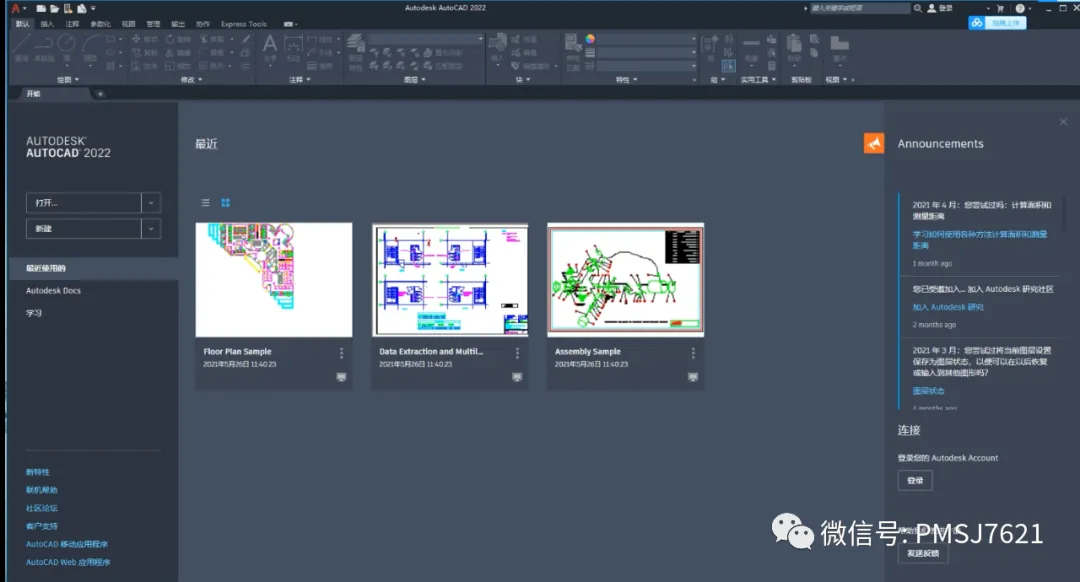This screenshot has width=1080, height=582.
Task: Open the 联机帮助 link
Action: coord(41,490)
